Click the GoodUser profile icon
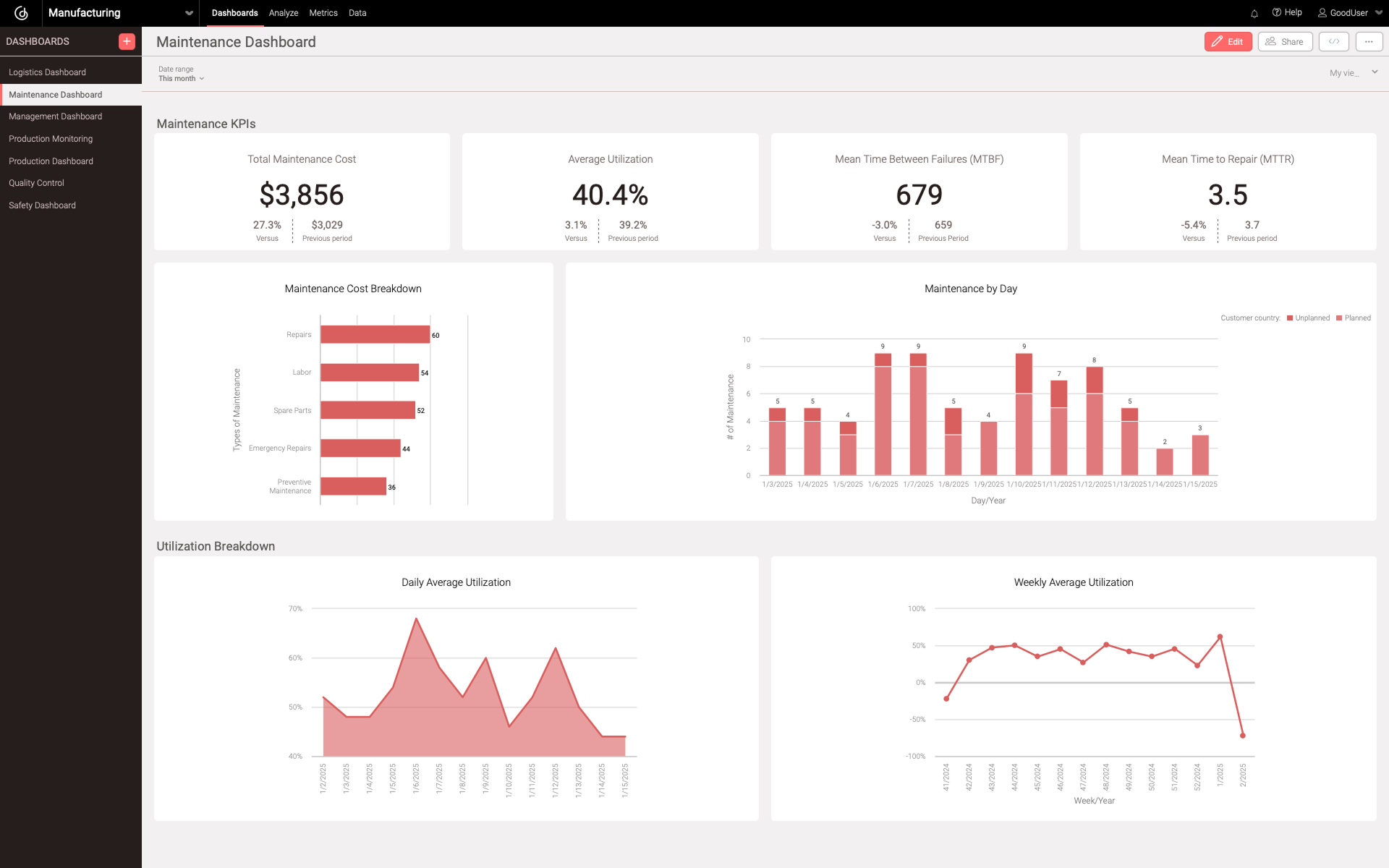Image resolution: width=1389 pixels, height=868 pixels. pyautogui.click(x=1322, y=12)
